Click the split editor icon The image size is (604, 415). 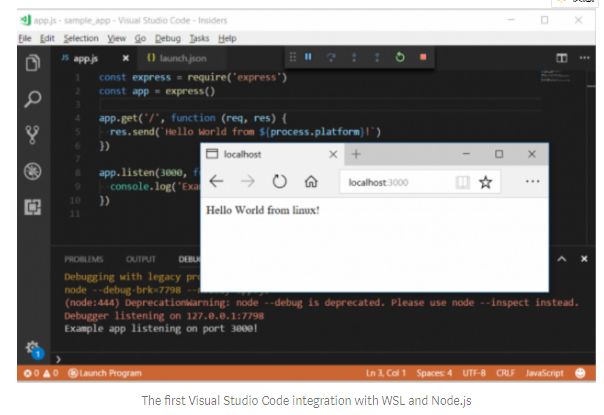click(561, 59)
